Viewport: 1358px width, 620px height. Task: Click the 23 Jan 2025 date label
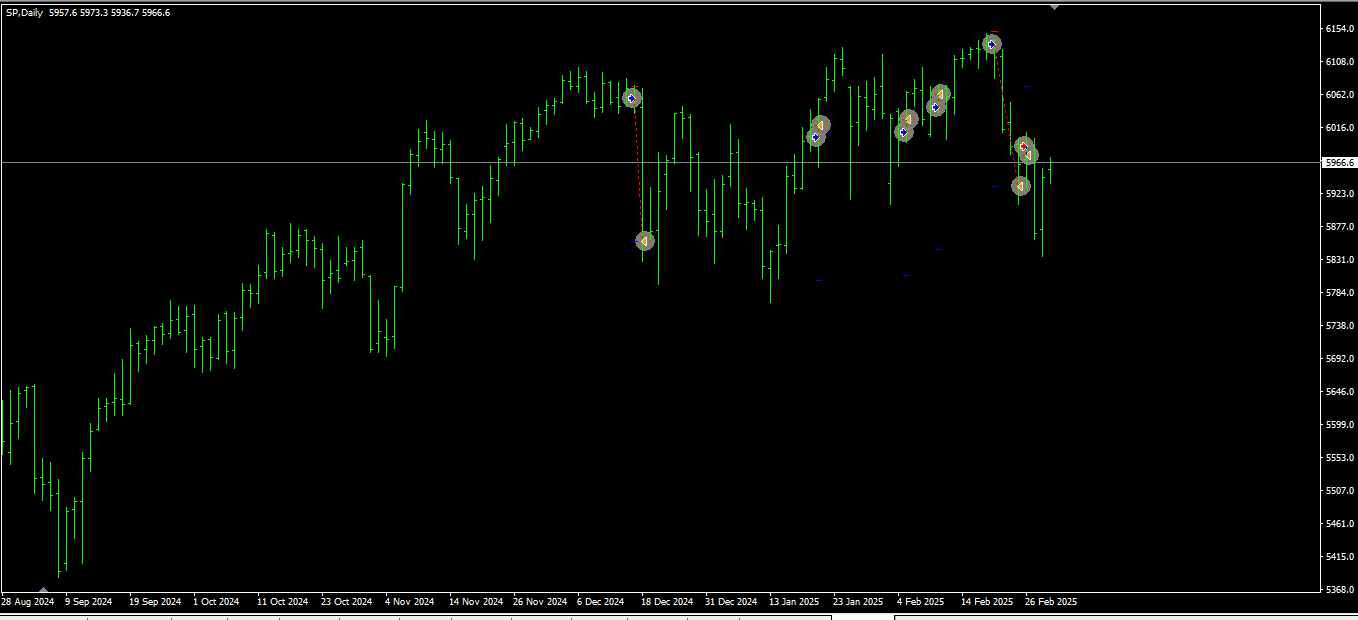tap(858, 602)
